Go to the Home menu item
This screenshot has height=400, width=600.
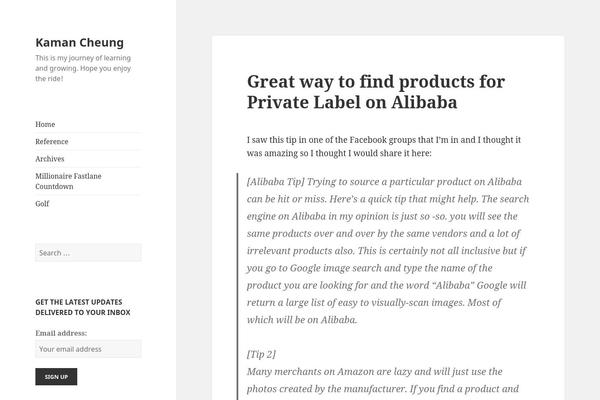[x=45, y=124]
